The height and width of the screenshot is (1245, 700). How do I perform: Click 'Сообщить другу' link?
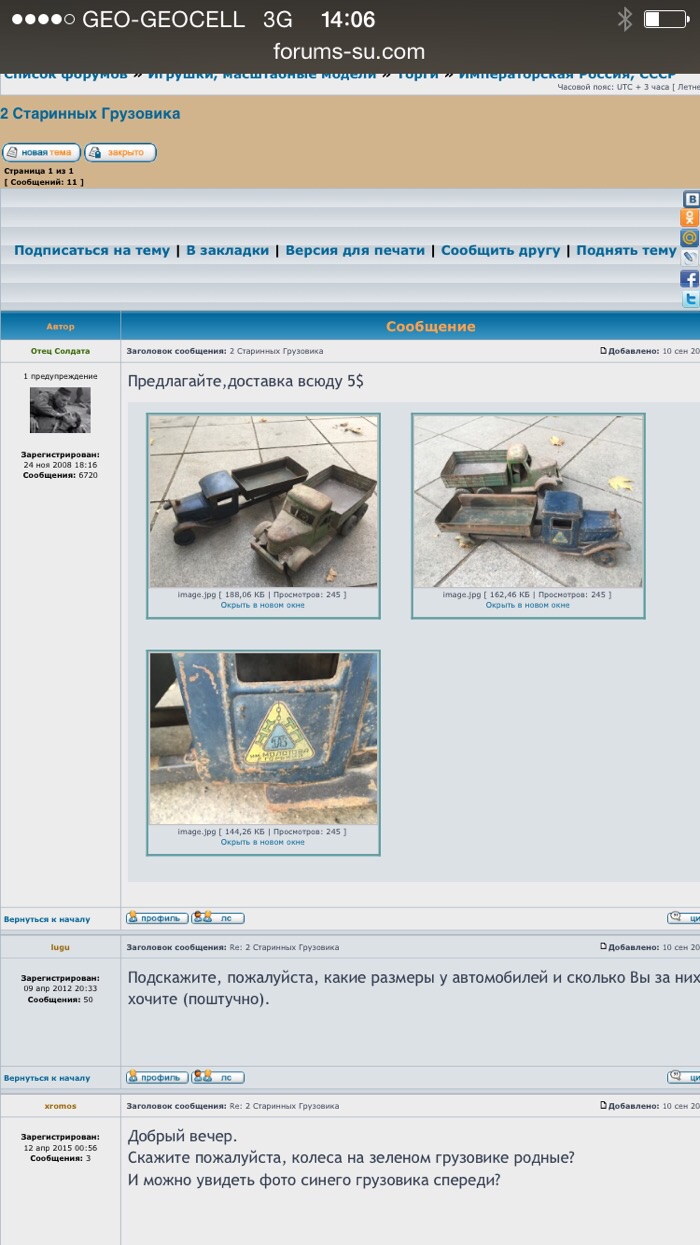coord(500,250)
